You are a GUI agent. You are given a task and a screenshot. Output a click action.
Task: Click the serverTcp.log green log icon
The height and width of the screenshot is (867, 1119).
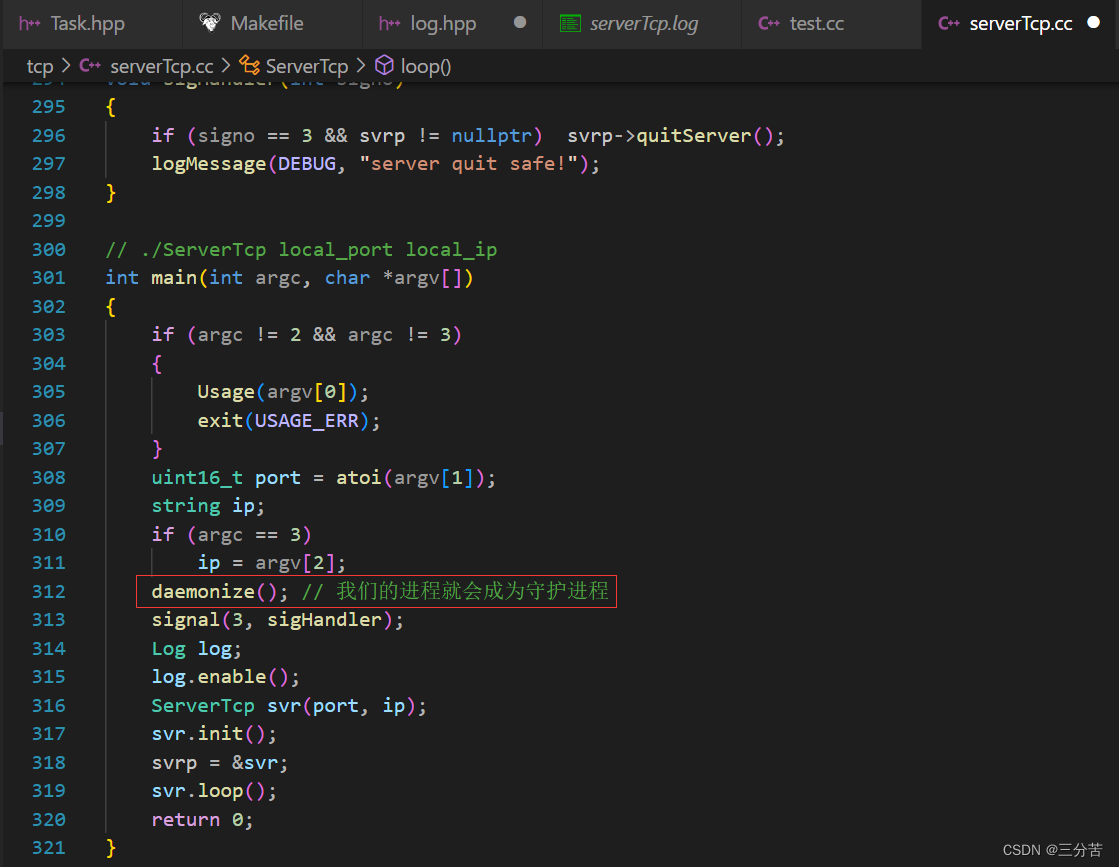pos(570,24)
